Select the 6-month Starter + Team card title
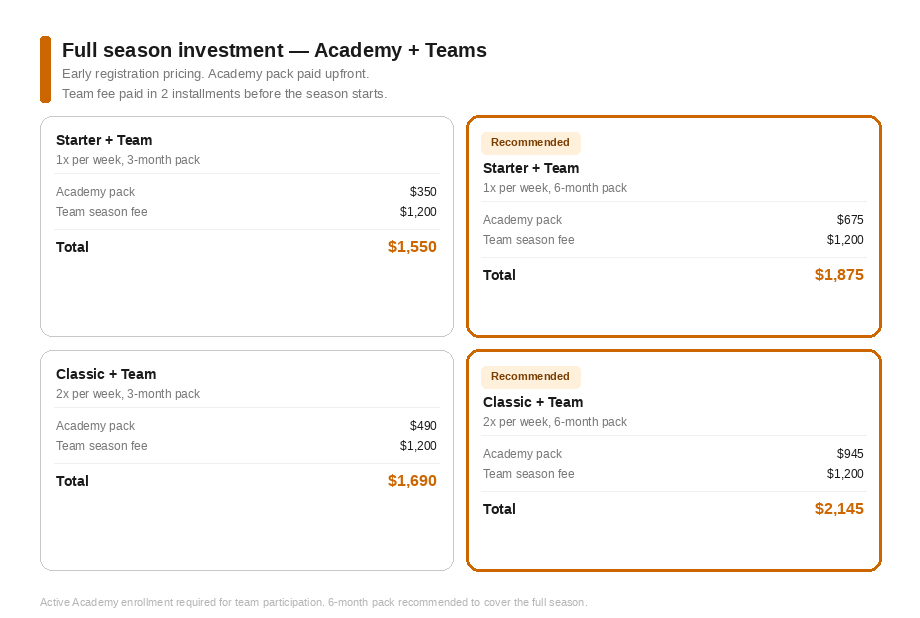This screenshot has width=920, height=618. [531, 168]
